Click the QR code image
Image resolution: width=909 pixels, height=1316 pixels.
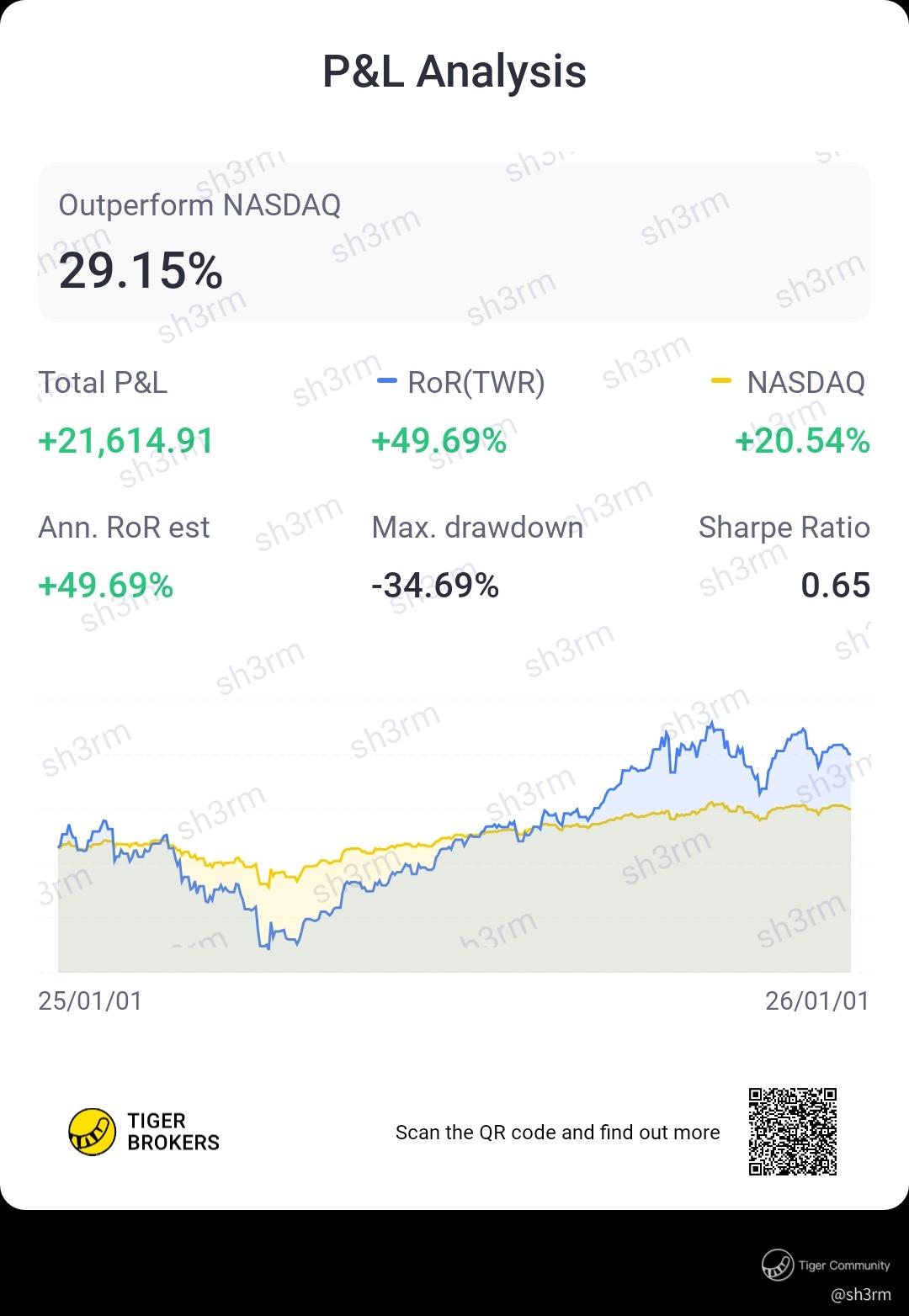(x=793, y=1132)
